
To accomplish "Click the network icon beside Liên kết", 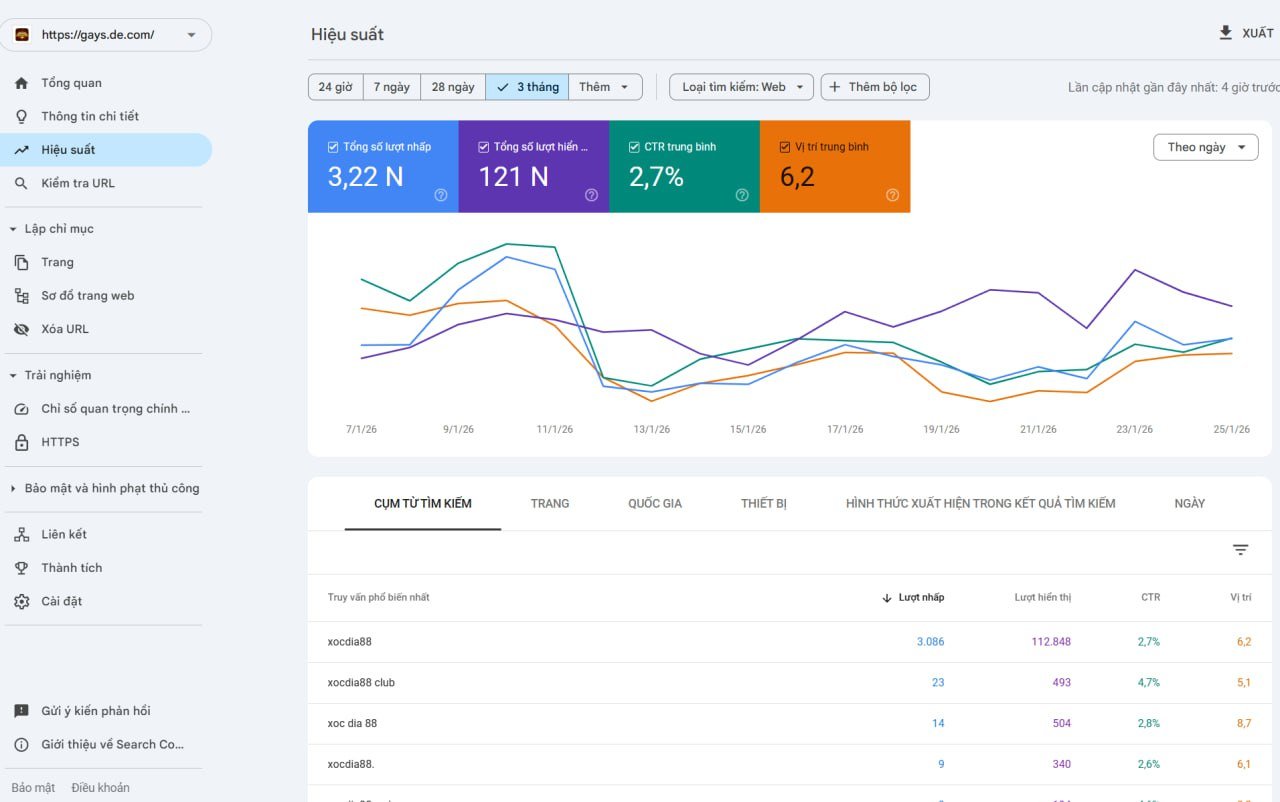I will click(x=21, y=534).
